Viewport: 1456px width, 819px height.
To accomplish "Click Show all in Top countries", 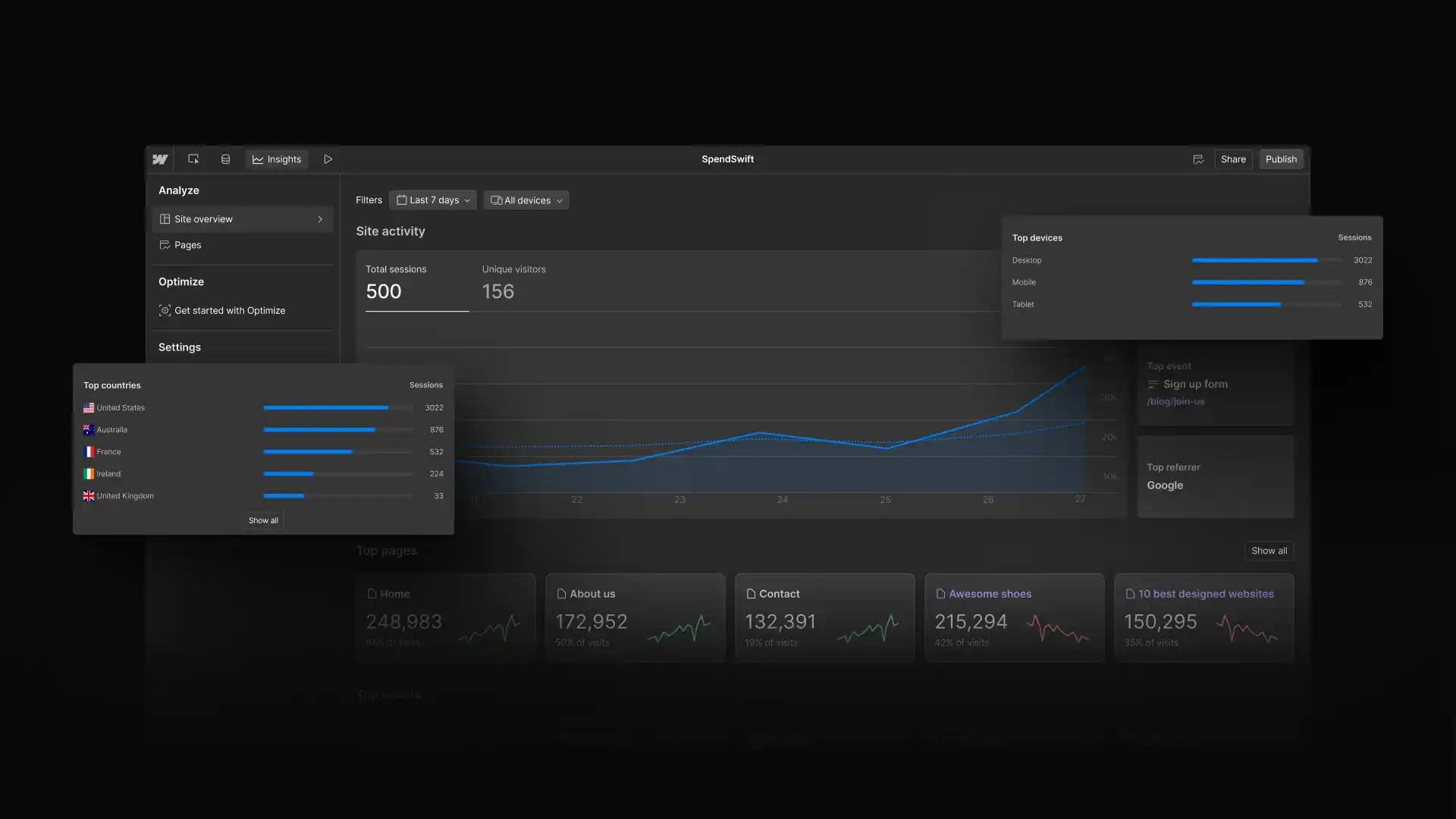I will [x=263, y=520].
